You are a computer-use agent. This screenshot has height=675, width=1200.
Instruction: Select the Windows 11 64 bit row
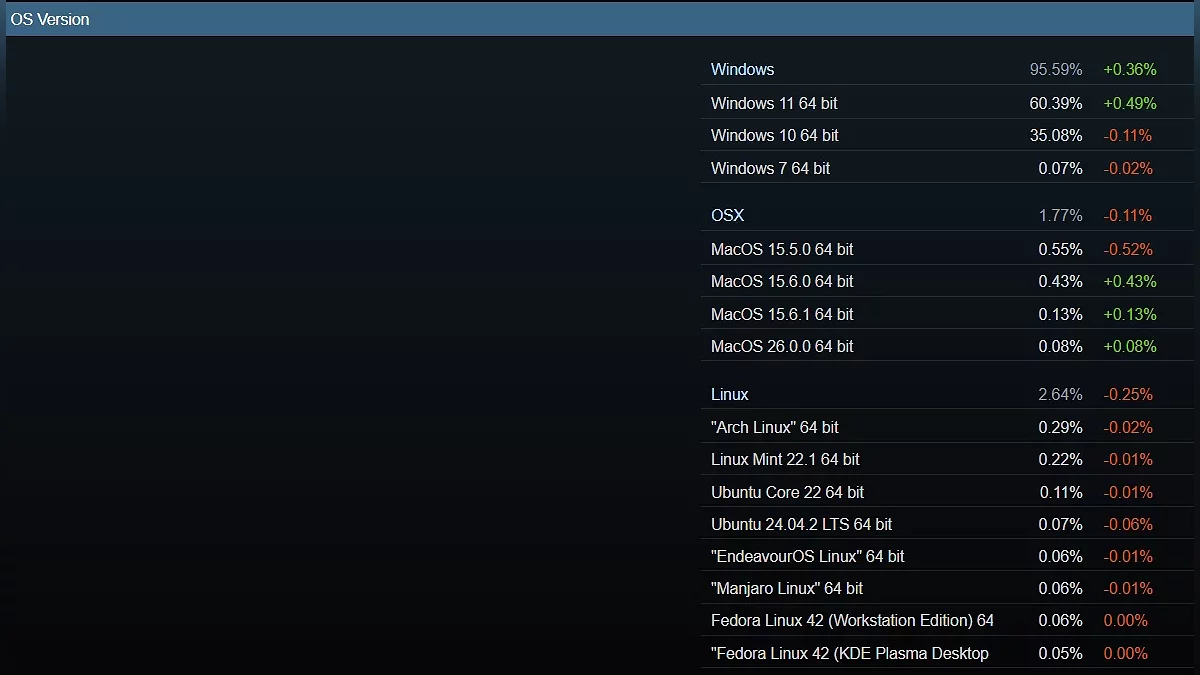(947, 103)
